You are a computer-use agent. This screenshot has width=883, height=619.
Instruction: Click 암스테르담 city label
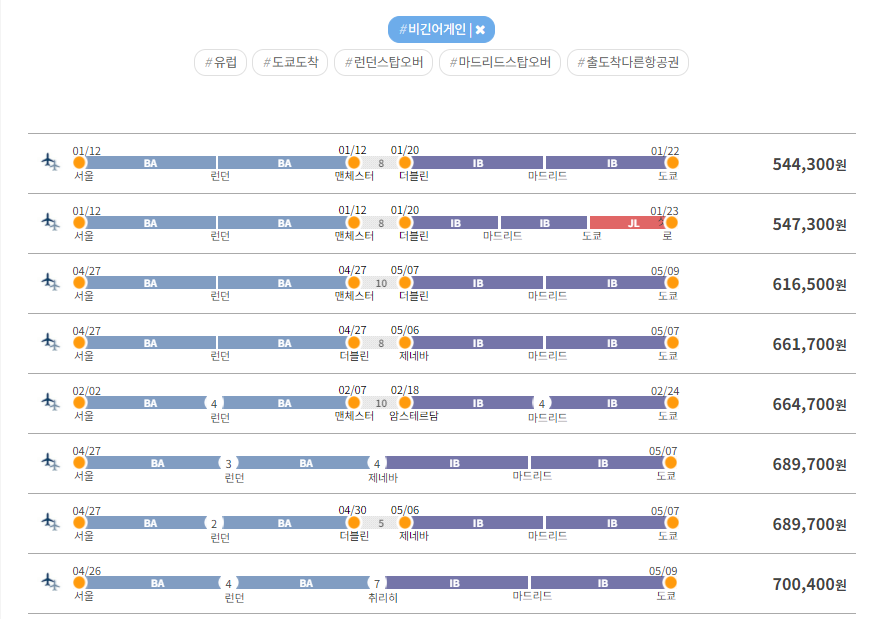414,416
